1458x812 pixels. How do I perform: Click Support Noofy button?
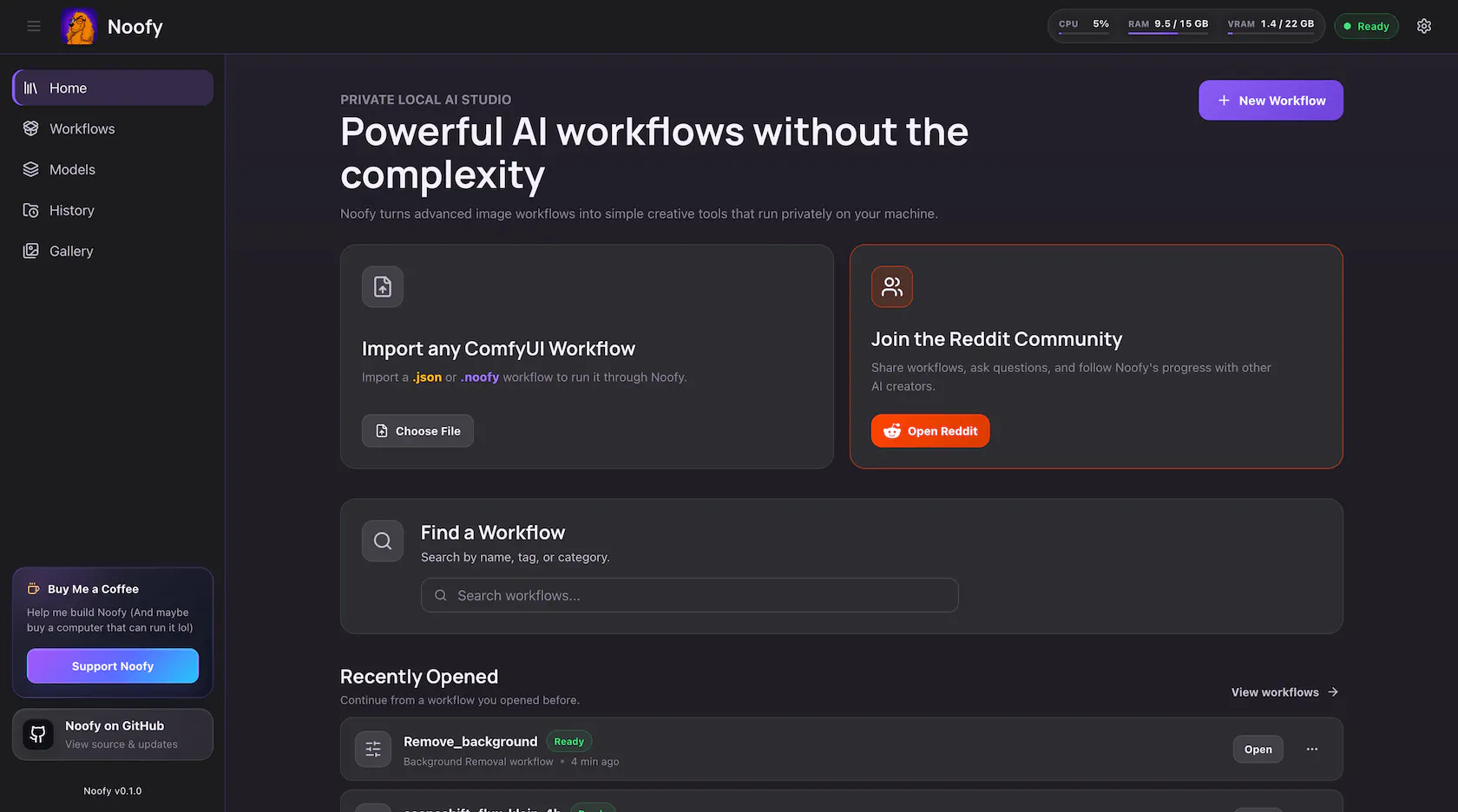point(113,666)
